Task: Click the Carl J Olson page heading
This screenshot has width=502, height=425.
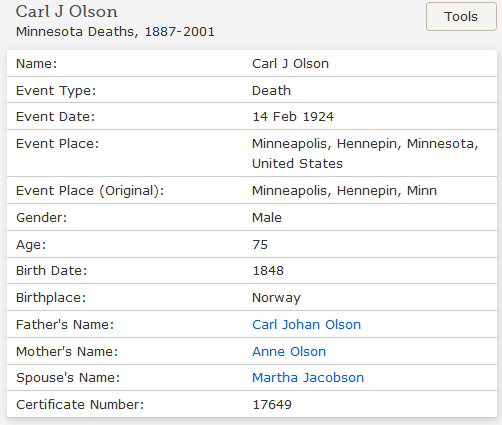Action: click(67, 12)
